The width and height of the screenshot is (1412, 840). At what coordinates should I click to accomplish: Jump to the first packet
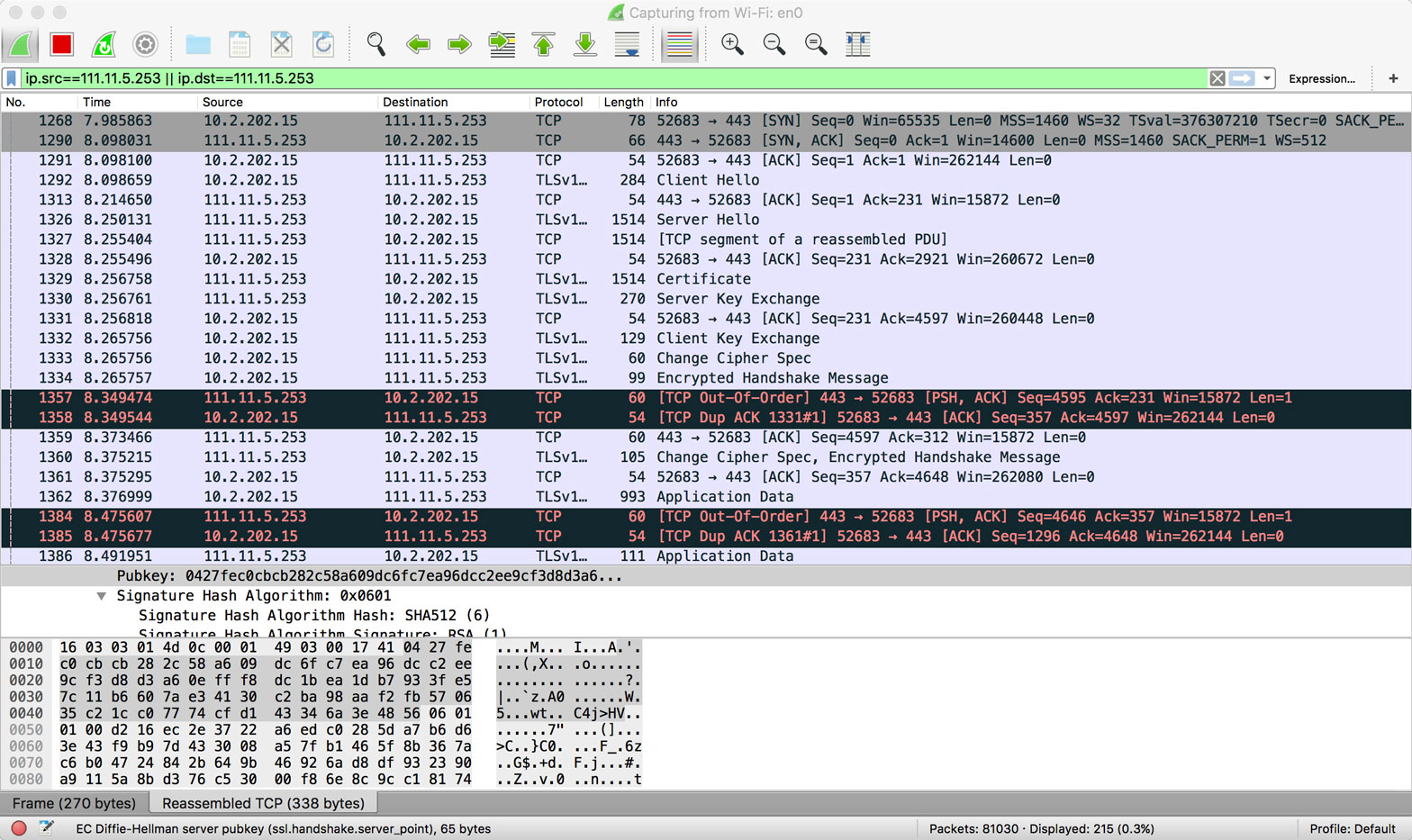click(543, 44)
